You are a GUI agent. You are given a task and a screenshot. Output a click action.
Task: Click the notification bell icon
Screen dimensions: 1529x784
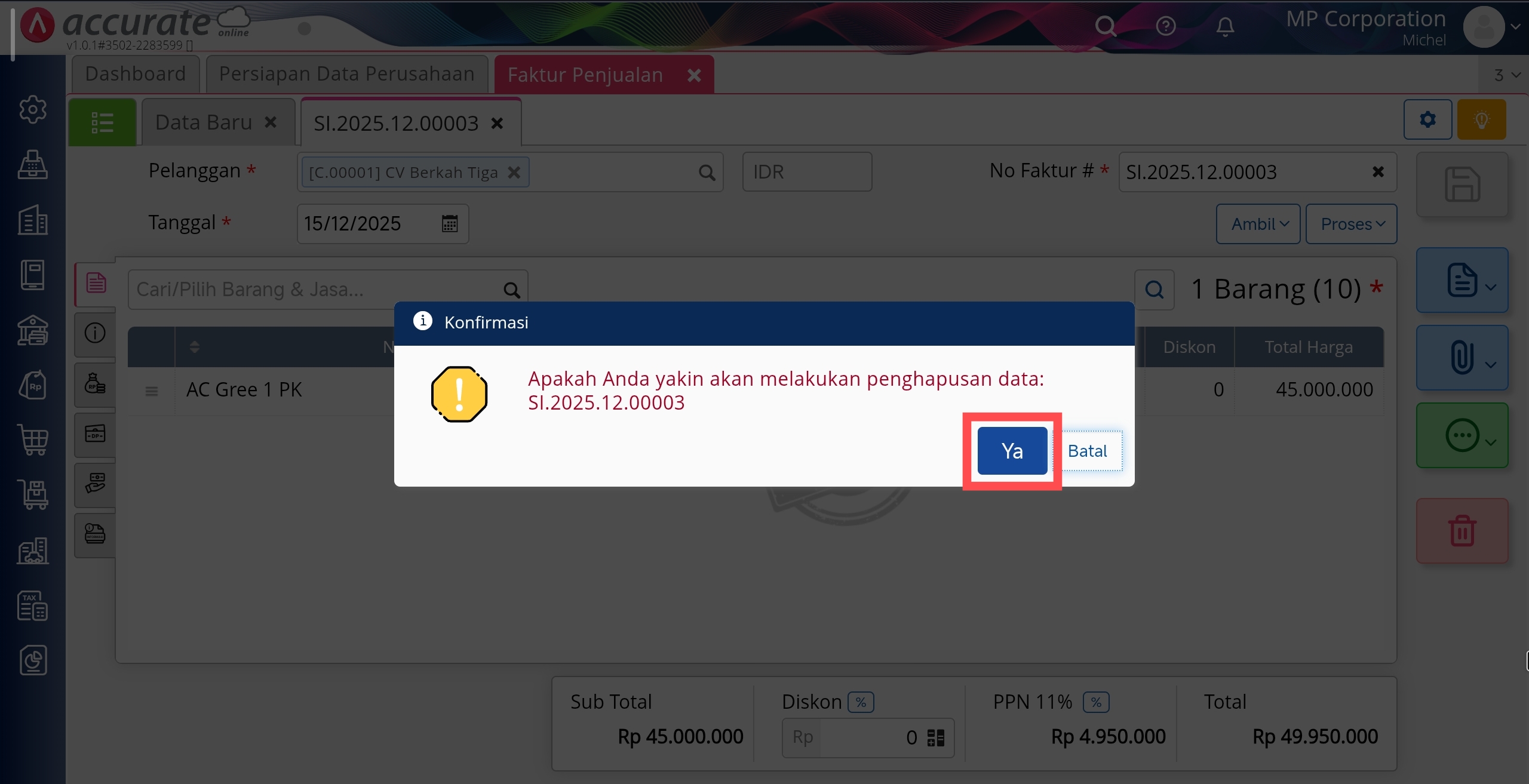1225,26
